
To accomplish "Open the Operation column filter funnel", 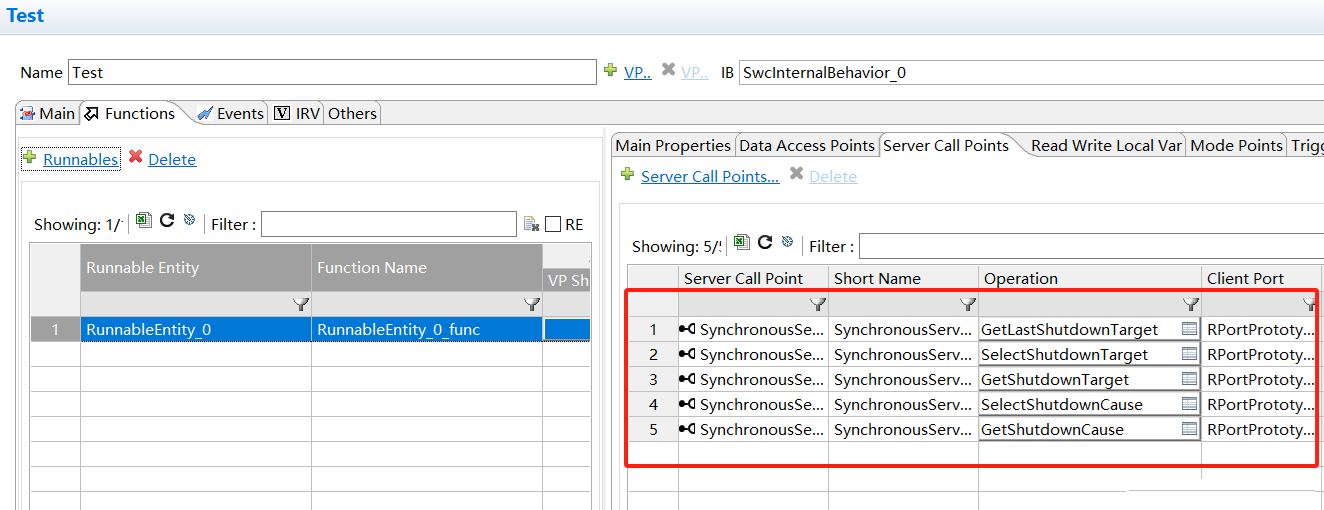I will (1190, 304).
